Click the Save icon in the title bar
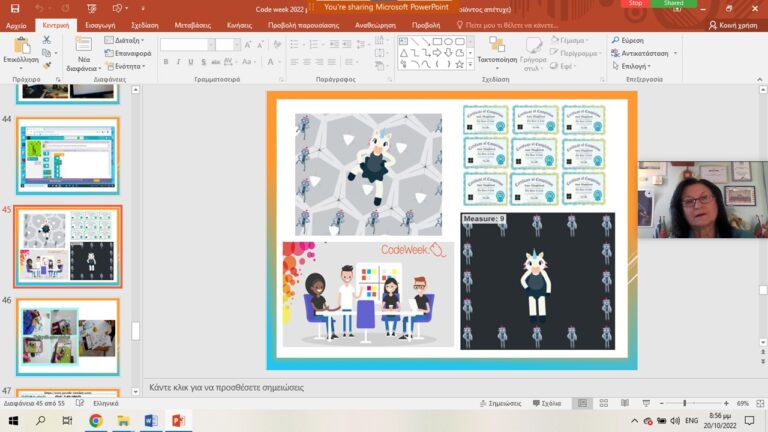768x432 pixels. (15, 8)
